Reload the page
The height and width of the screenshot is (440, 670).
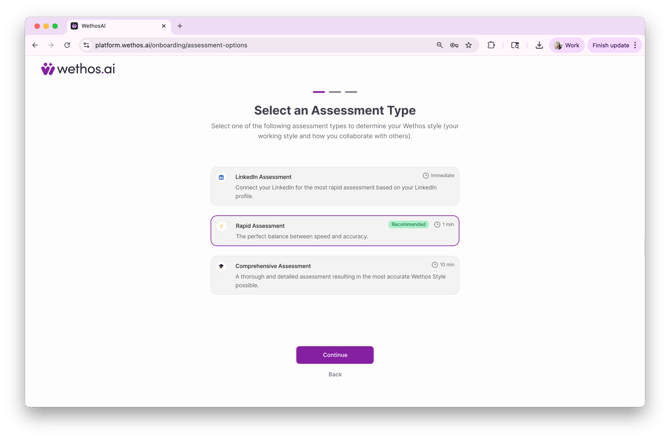point(67,45)
